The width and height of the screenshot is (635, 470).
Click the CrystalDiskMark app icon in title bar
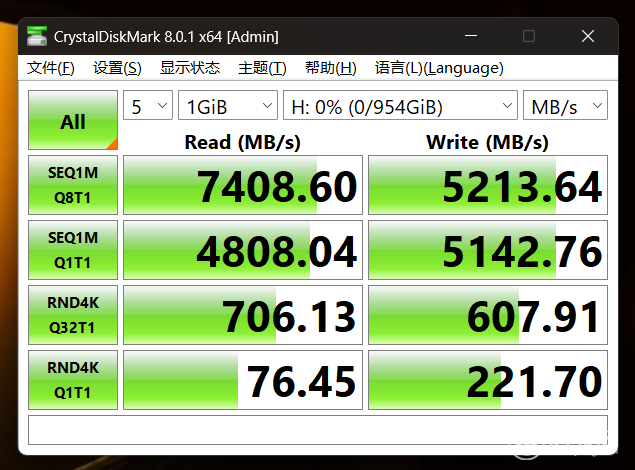click(36, 36)
